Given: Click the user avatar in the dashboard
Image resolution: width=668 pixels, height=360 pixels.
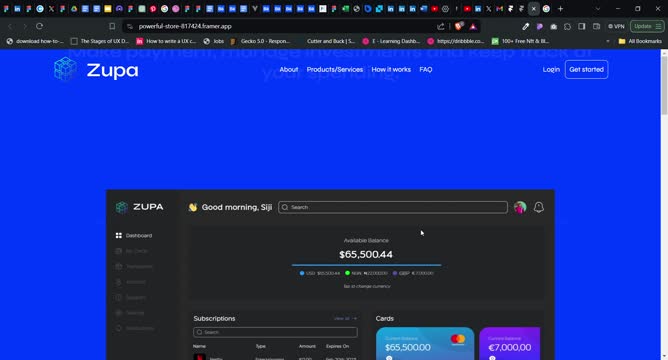Looking at the screenshot, I should tap(520, 207).
